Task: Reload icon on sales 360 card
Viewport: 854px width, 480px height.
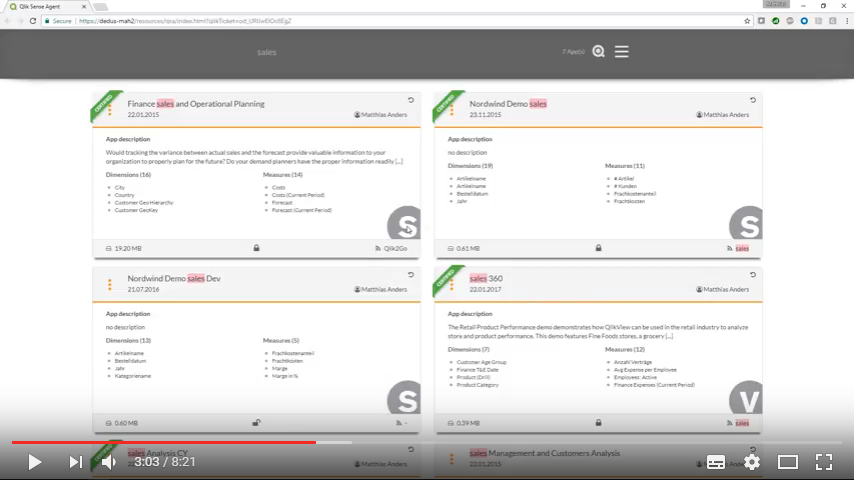Action: (753, 275)
